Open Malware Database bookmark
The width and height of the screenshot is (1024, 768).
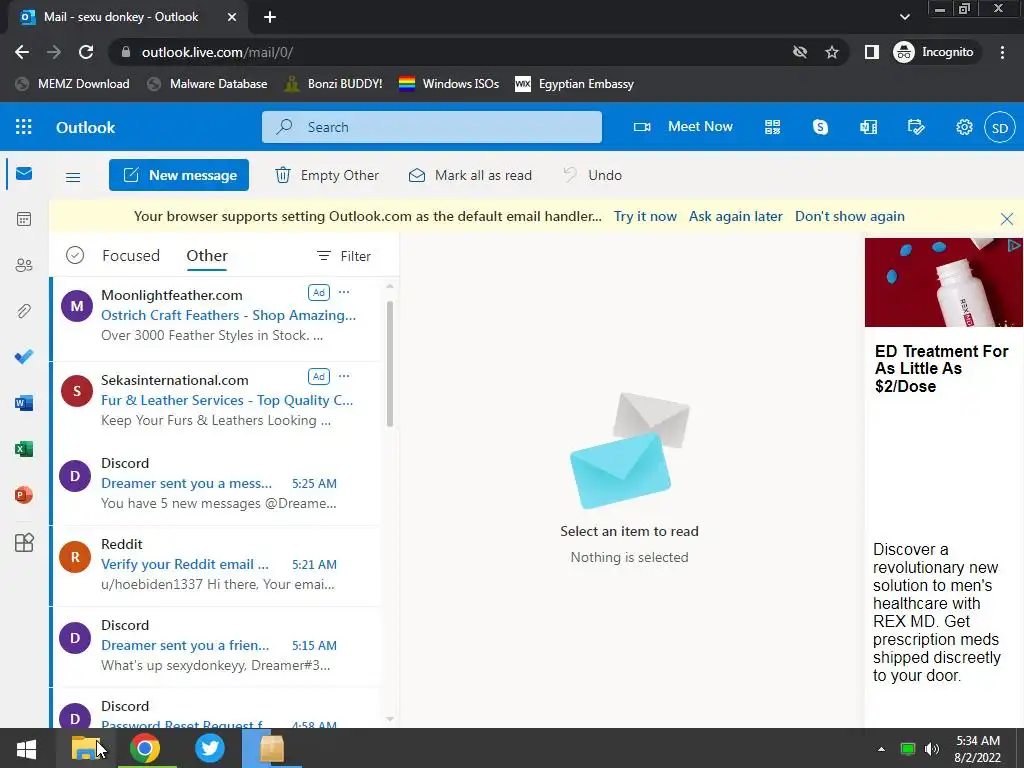click(x=207, y=84)
